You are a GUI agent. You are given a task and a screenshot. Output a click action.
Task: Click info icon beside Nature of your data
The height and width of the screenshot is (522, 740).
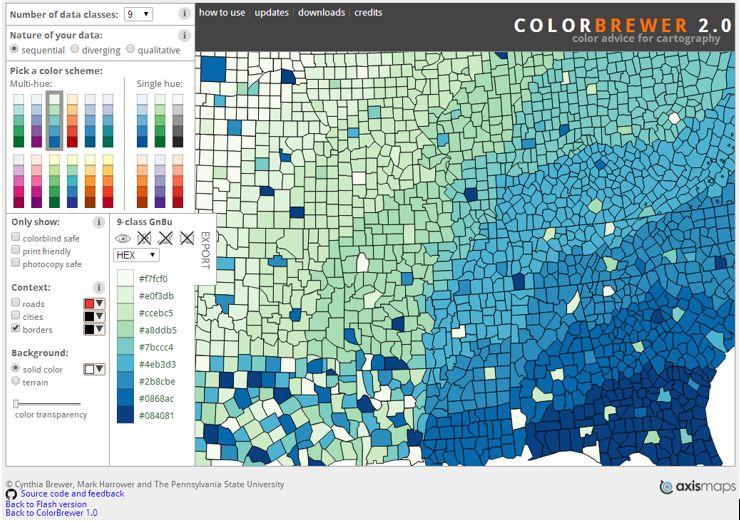[x=185, y=35]
